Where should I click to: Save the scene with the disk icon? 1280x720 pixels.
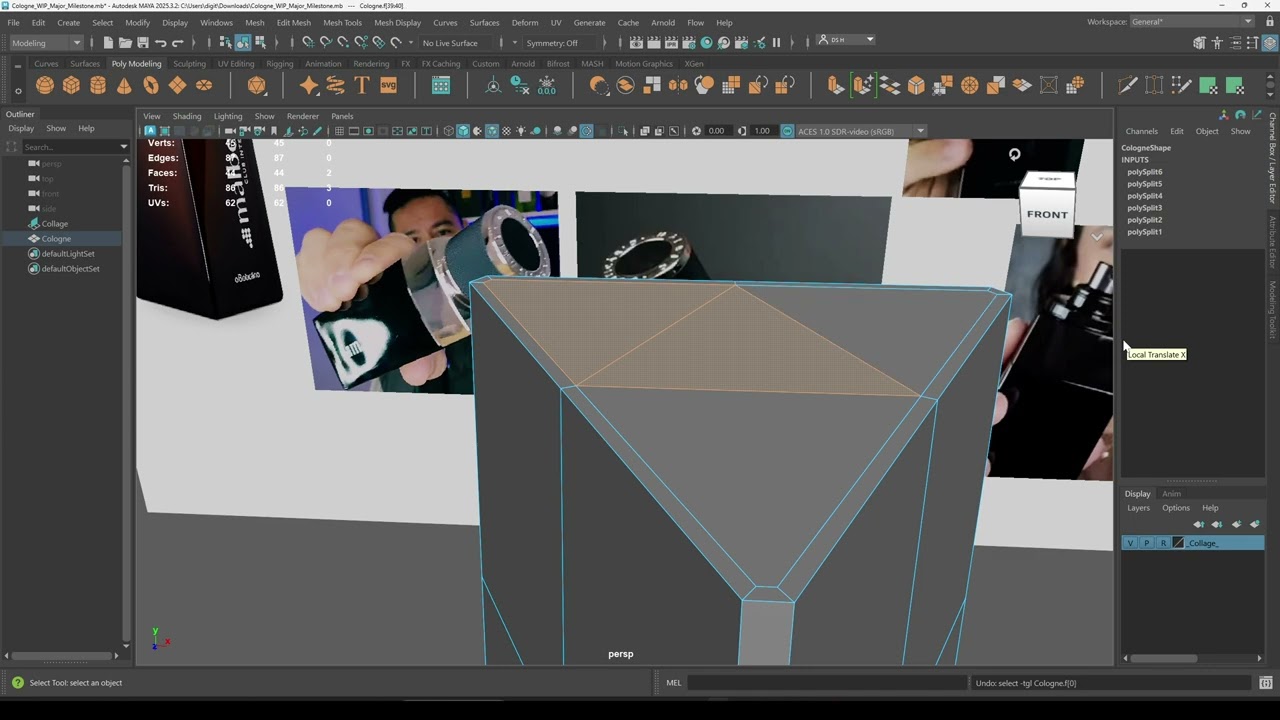pyautogui.click(x=143, y=43)
